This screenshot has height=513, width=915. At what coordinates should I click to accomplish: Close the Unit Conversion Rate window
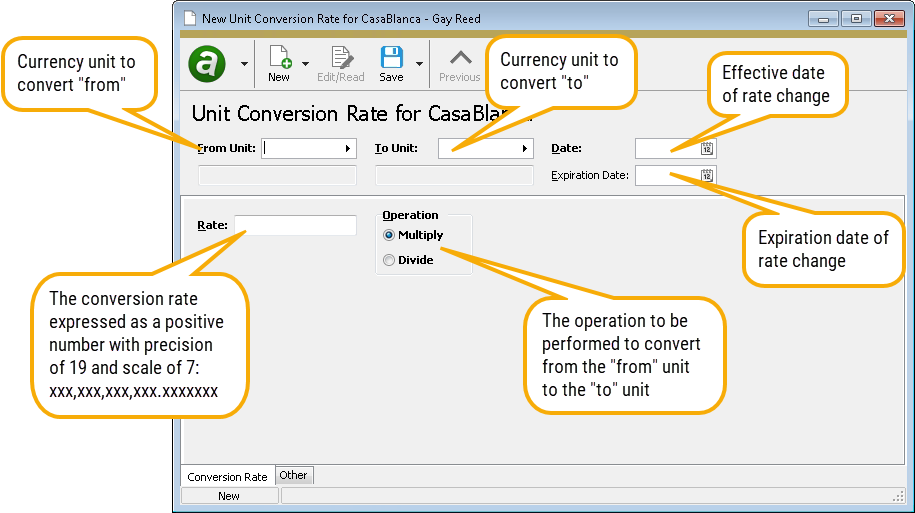(x=887, y=17)
